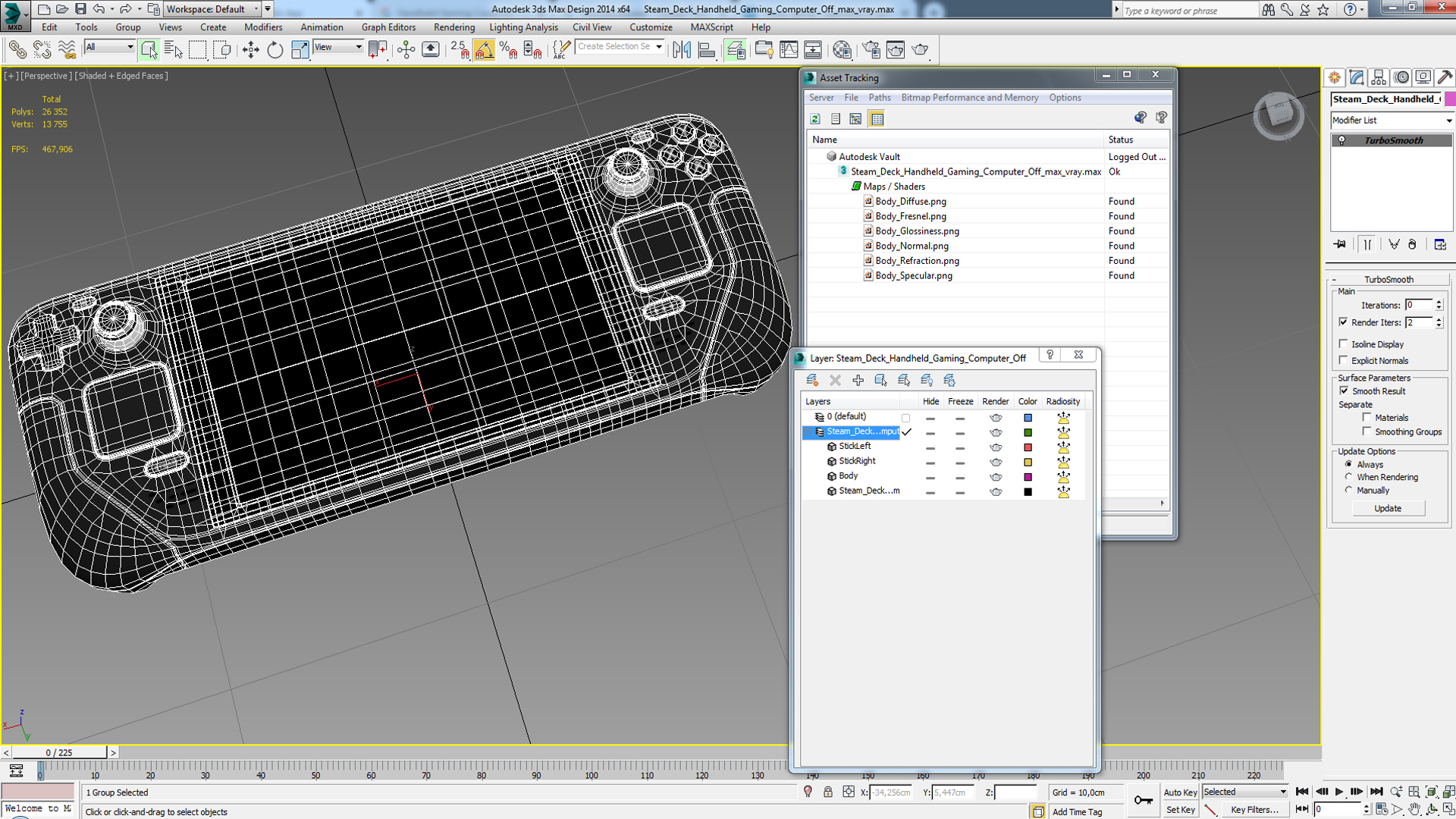Open Bitmap Performance and Memory menu
Viewport: 1456px width, 819px height.
coord(969,98)
